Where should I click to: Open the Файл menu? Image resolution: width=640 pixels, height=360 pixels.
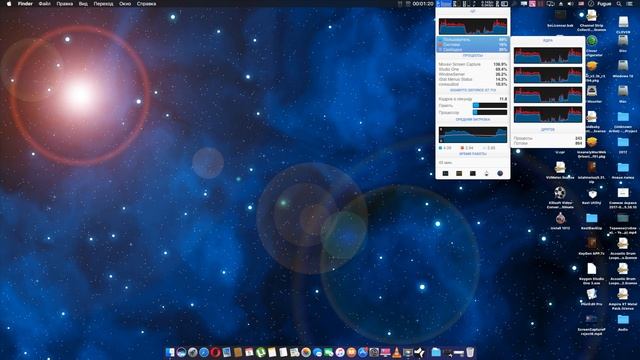tap(44, 4)
